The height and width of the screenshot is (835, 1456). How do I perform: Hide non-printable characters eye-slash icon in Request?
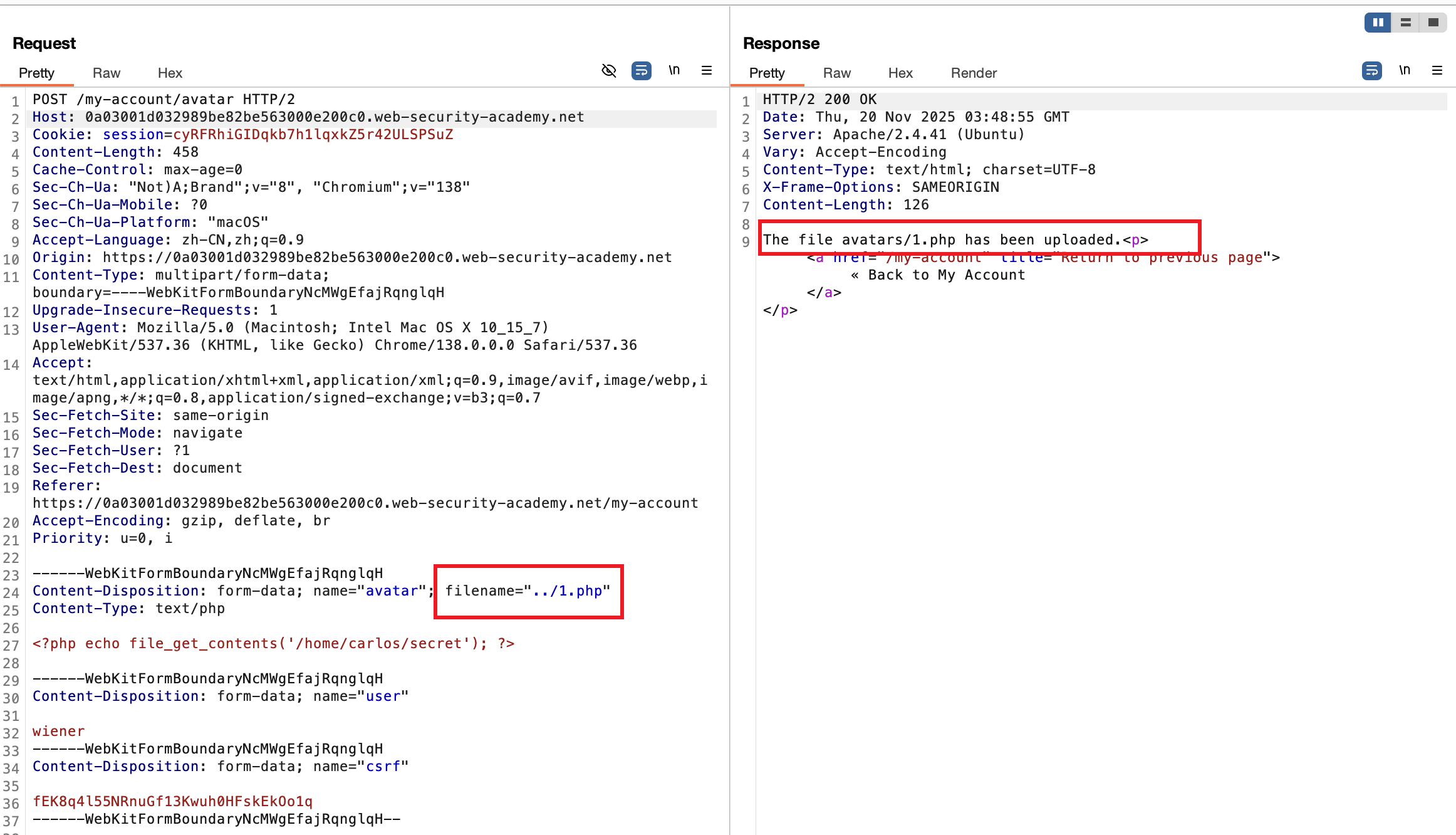coord(608,71)
